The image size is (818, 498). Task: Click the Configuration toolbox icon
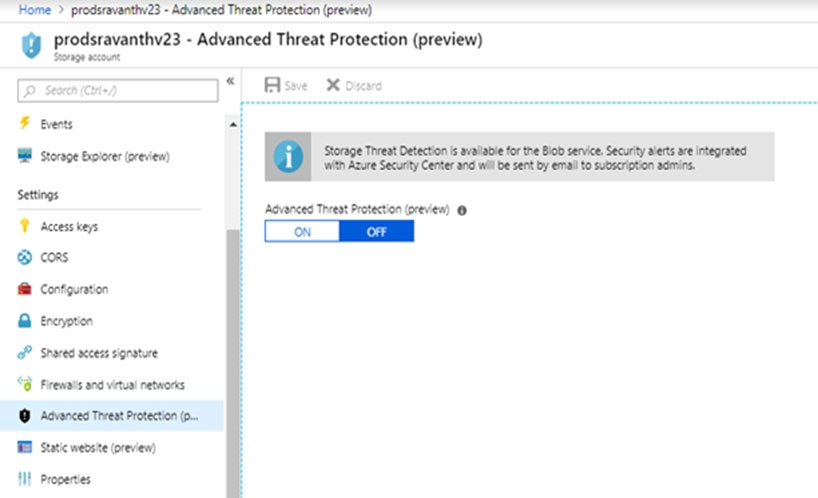pos(25,289)
